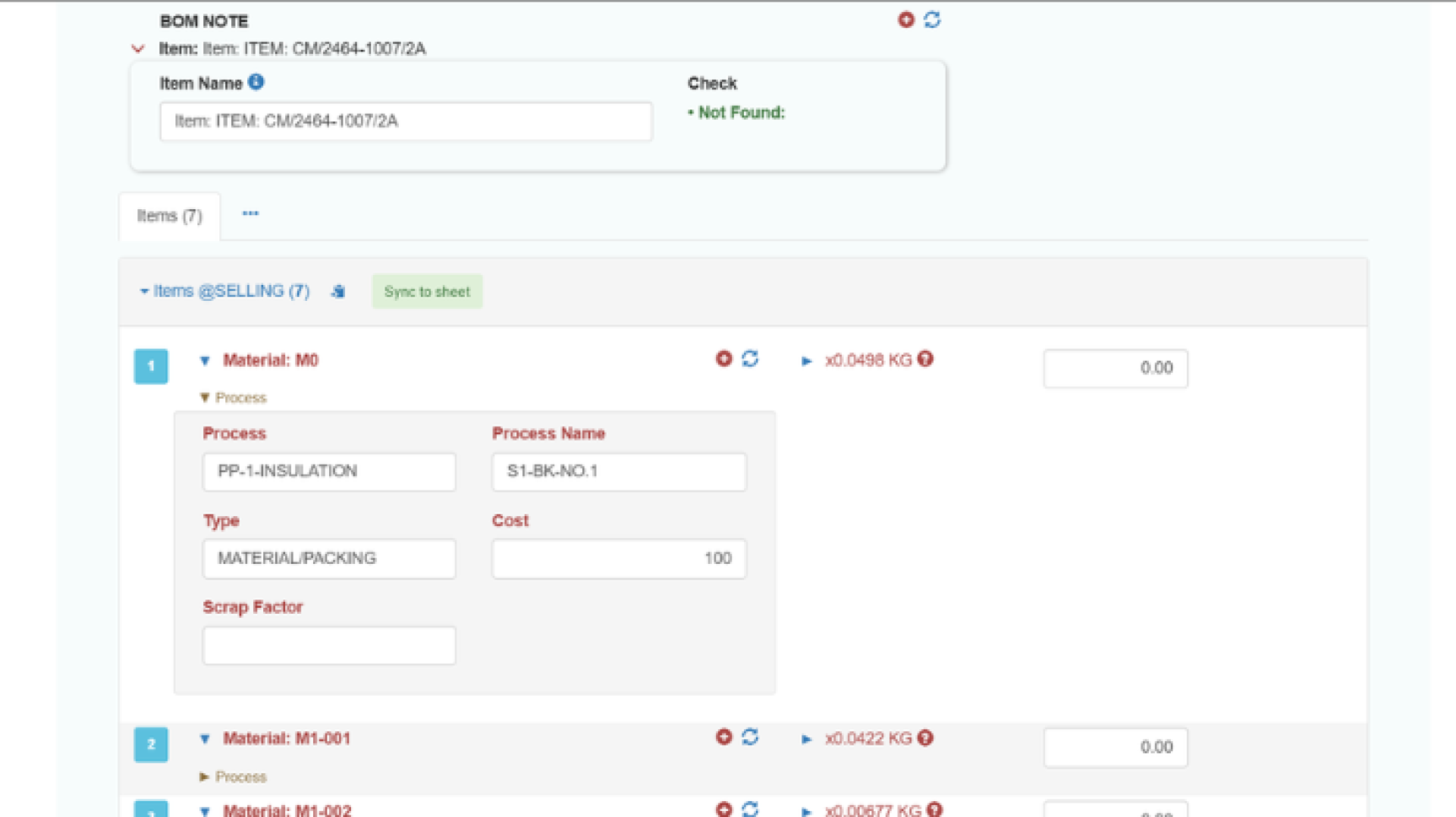The height and width of the screenshot is (817, 1456).
Task: Click the Item Name info icon
Action: [x=256, y=82]
